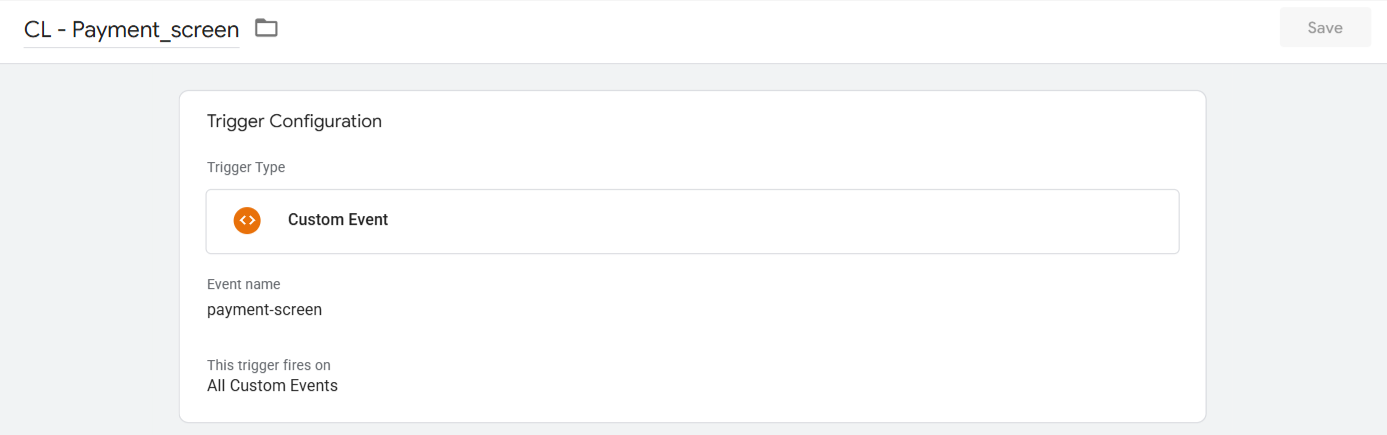Click the word Event in Custom Event

pyautogui.click(x=367, y=220)
